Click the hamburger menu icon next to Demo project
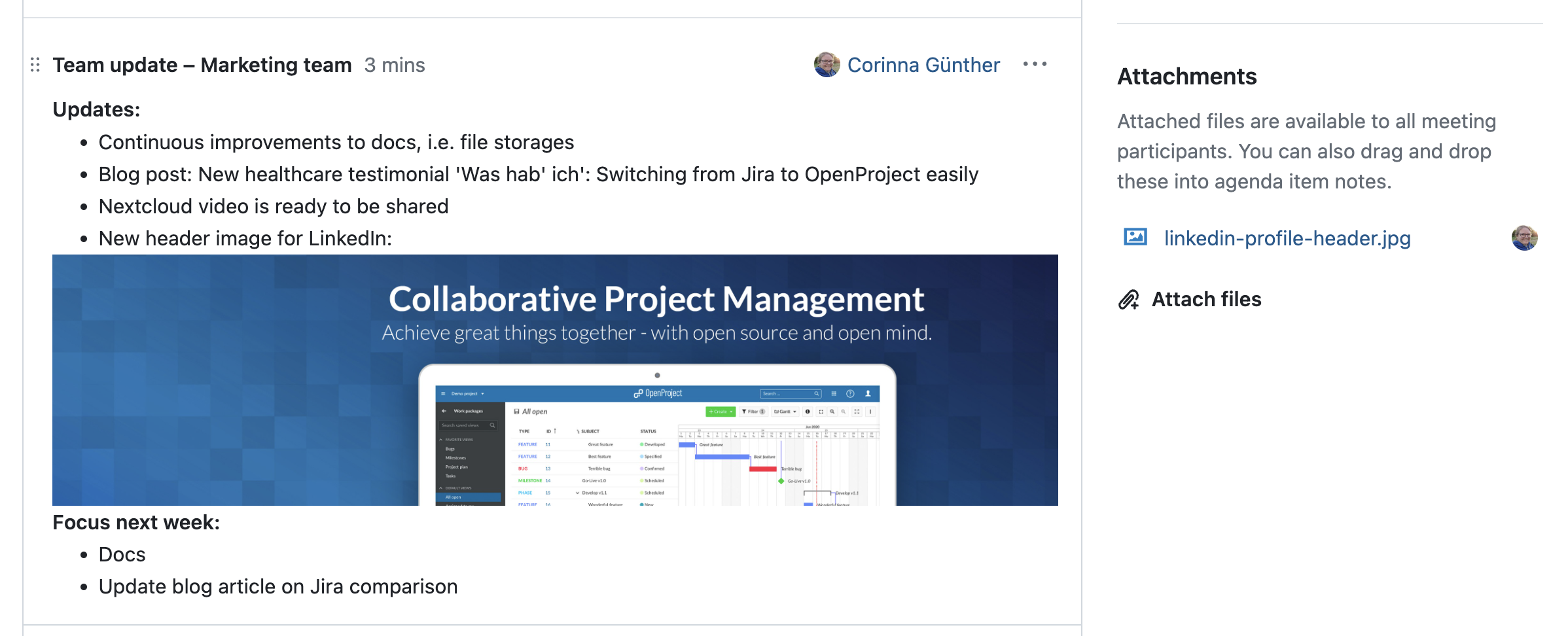 coord(443,393)
